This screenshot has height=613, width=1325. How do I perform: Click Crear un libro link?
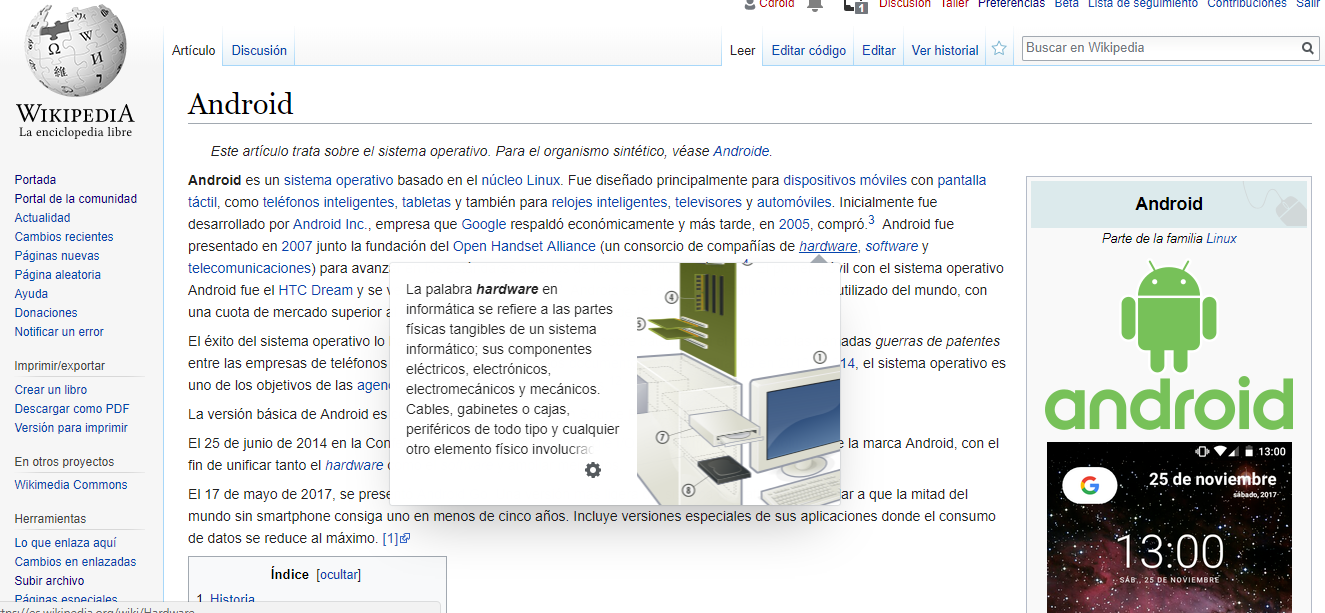(50, 390)
